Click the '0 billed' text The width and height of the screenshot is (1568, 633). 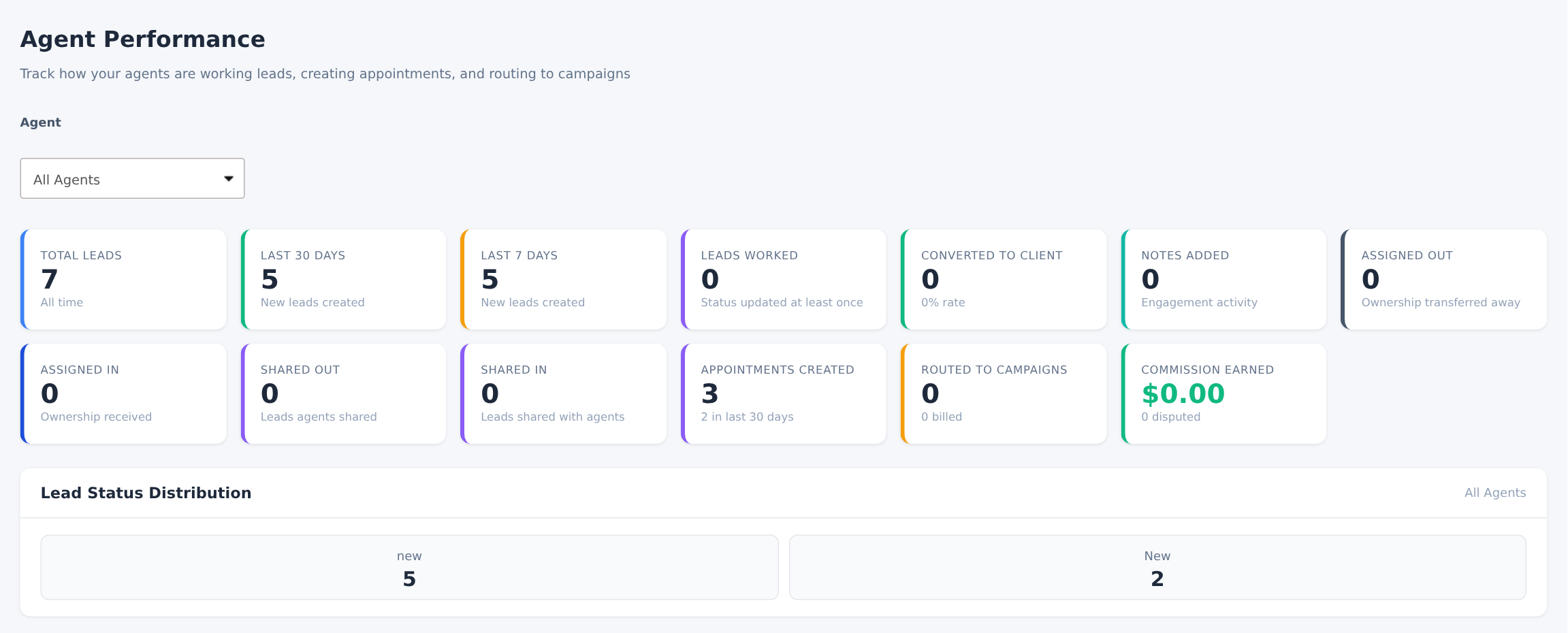941,417
